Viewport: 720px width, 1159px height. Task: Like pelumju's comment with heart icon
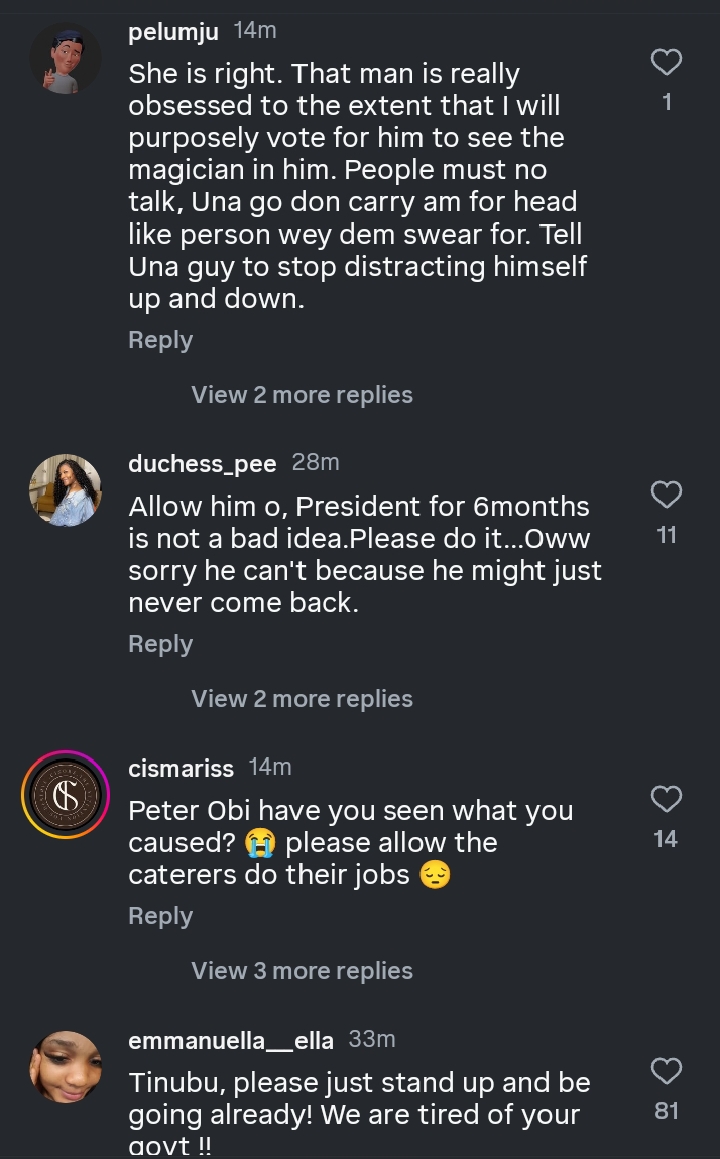pyautogui.click(x=666, y=63)
